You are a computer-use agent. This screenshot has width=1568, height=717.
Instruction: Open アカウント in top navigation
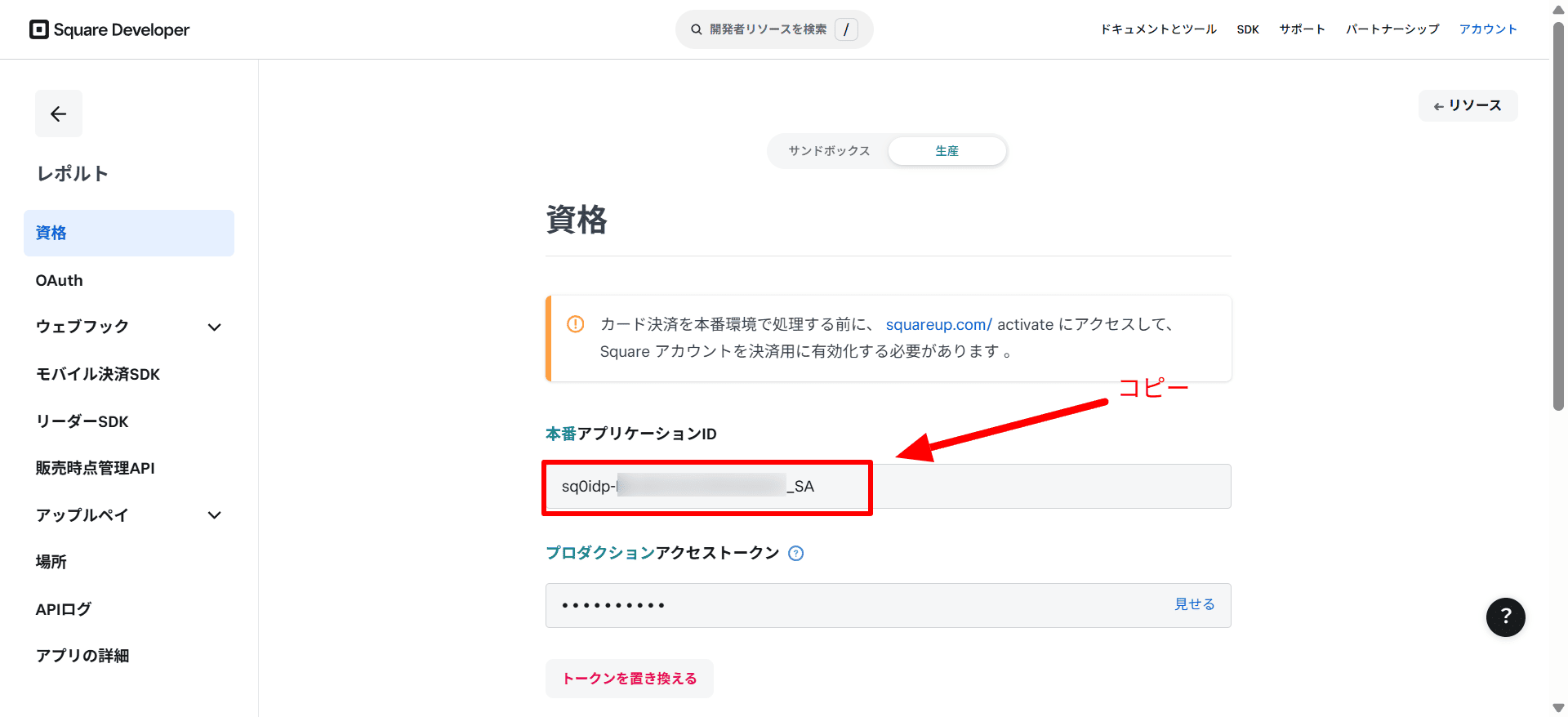pos(1488,29)
